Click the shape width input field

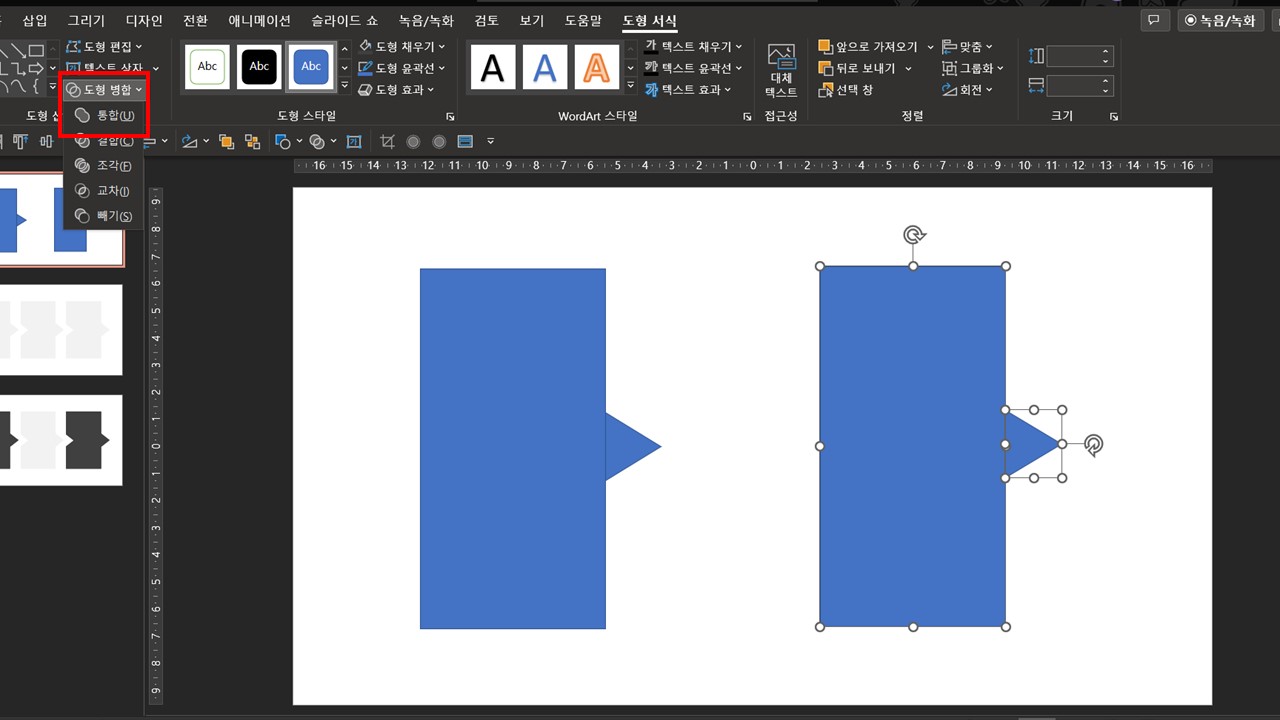click(x=1079, y=86)
